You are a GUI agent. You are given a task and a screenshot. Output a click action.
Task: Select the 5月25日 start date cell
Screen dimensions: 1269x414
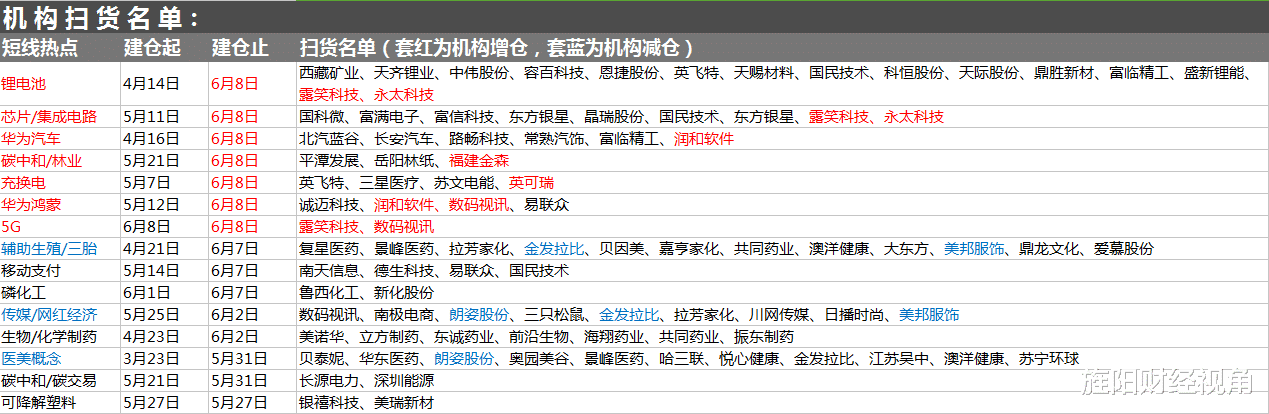pos(151,314)
